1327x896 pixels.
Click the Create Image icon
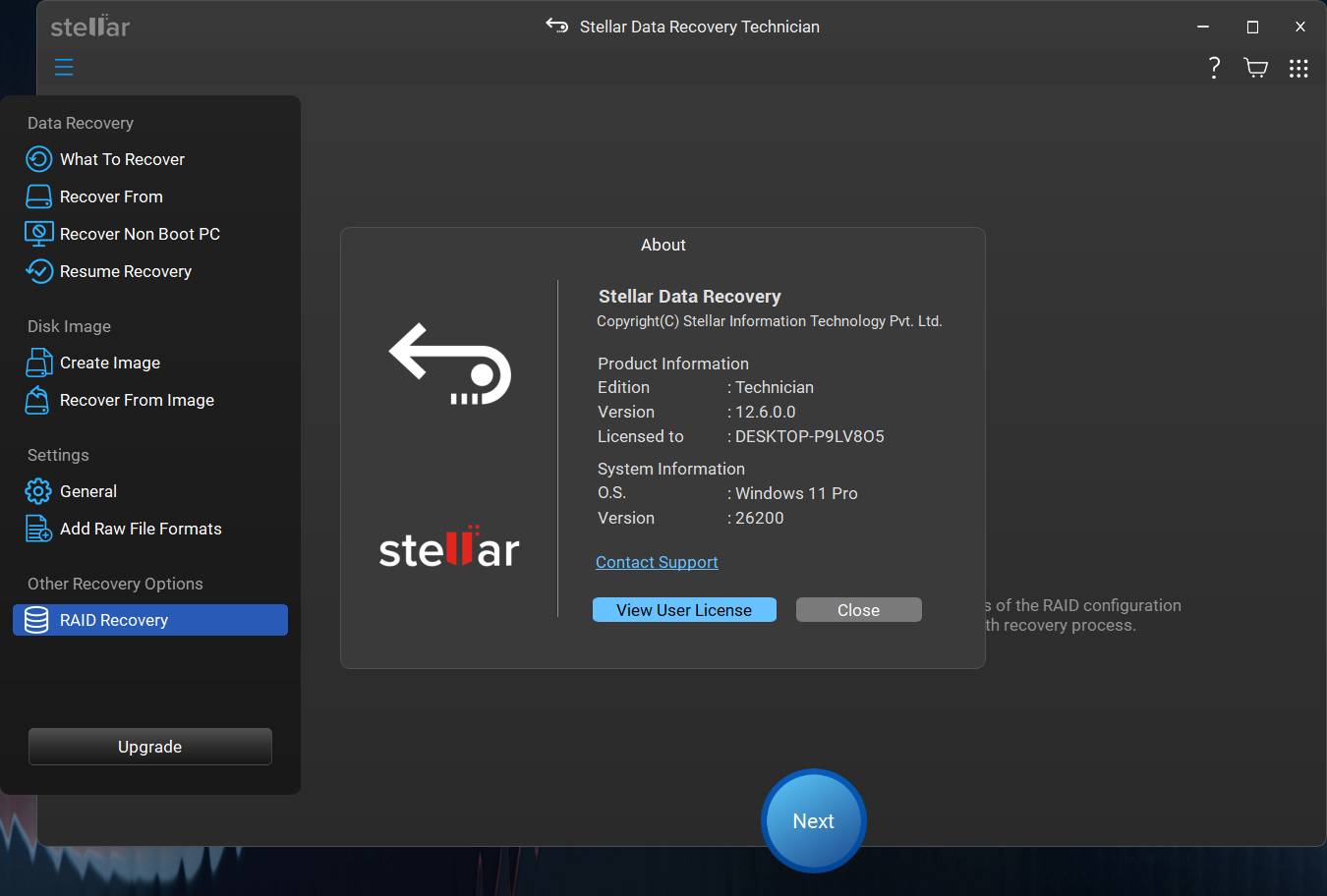pyautogui.click(x=39, y=363)
